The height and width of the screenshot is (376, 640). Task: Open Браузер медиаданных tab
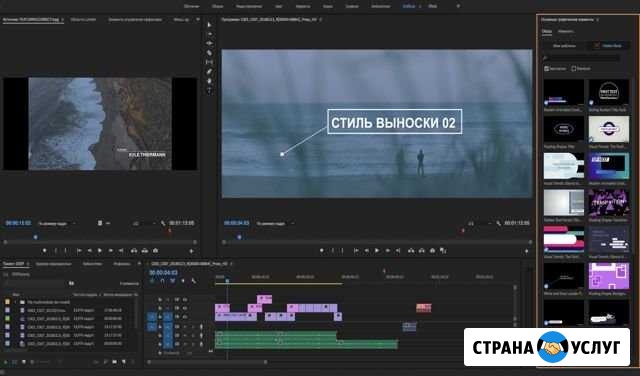[53, 264]
